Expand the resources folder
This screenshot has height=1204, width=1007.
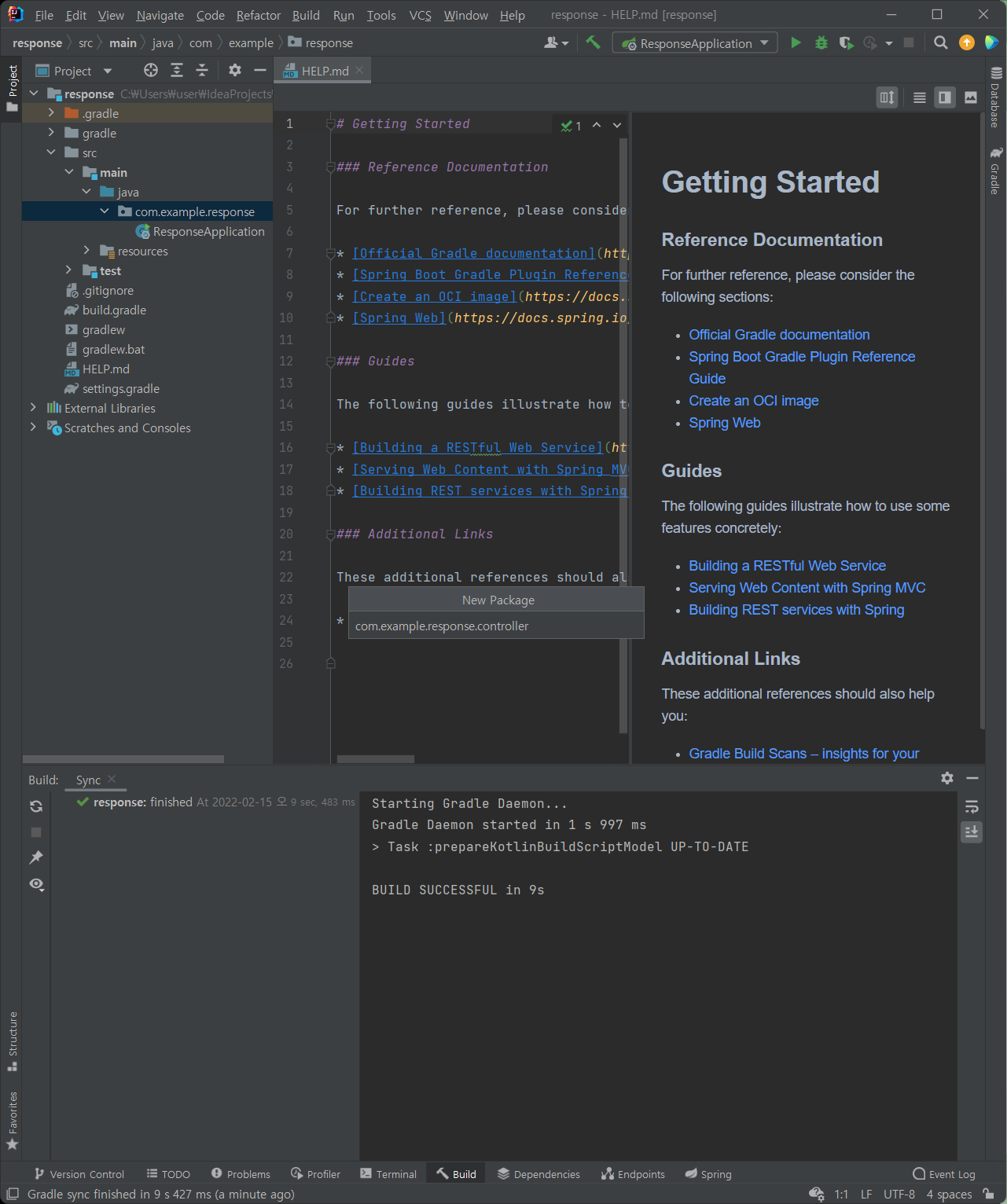click(x=86, y=251)
